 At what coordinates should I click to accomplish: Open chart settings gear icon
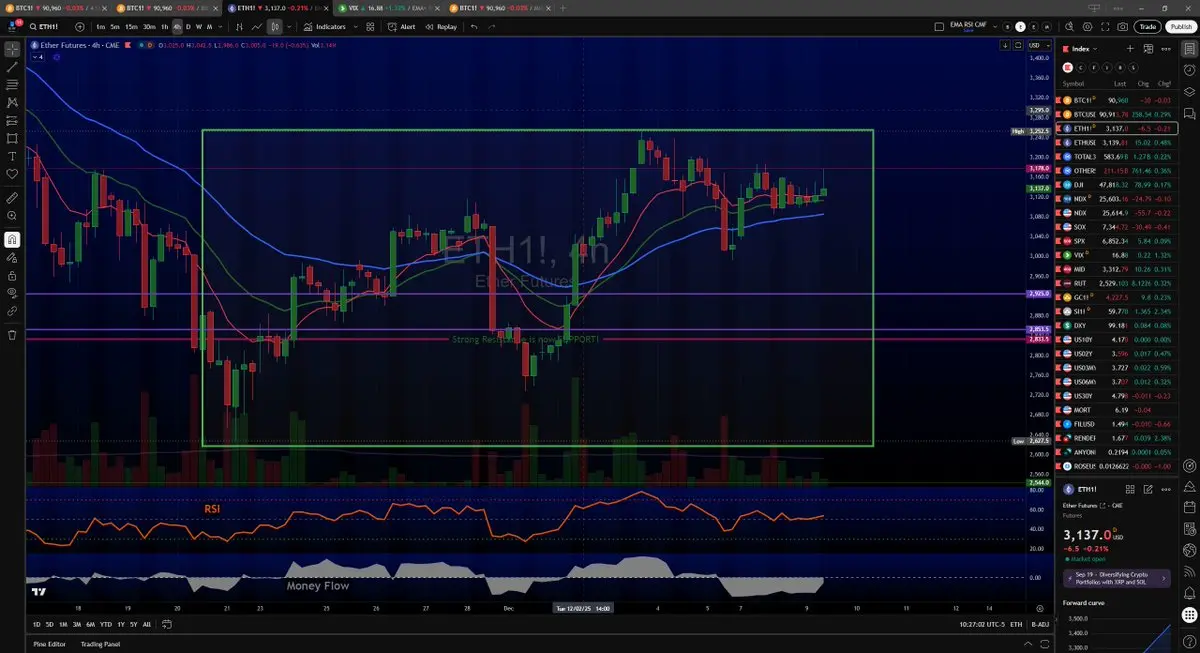(x=1087, y=27)
